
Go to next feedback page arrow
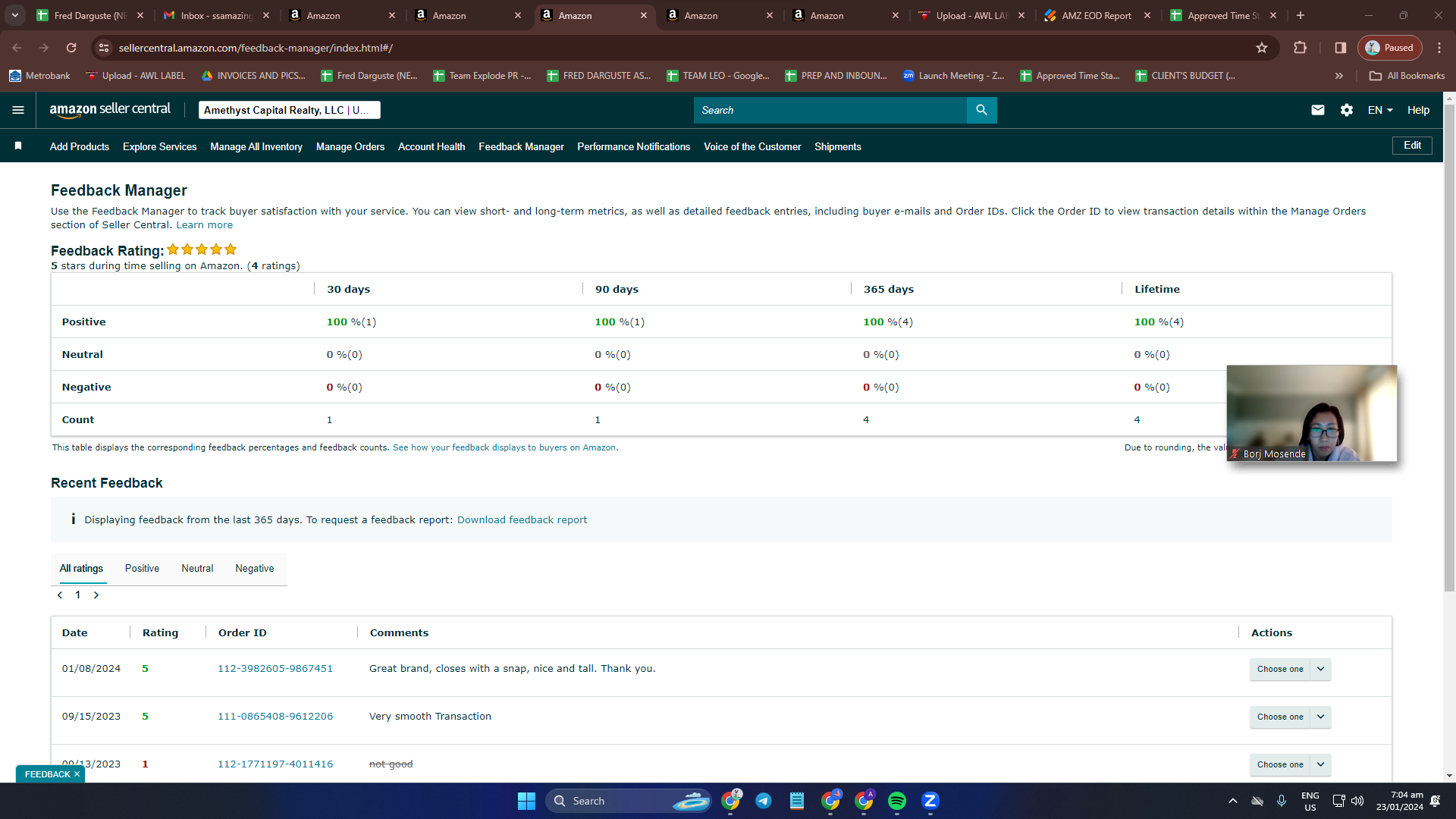(96, 595)
